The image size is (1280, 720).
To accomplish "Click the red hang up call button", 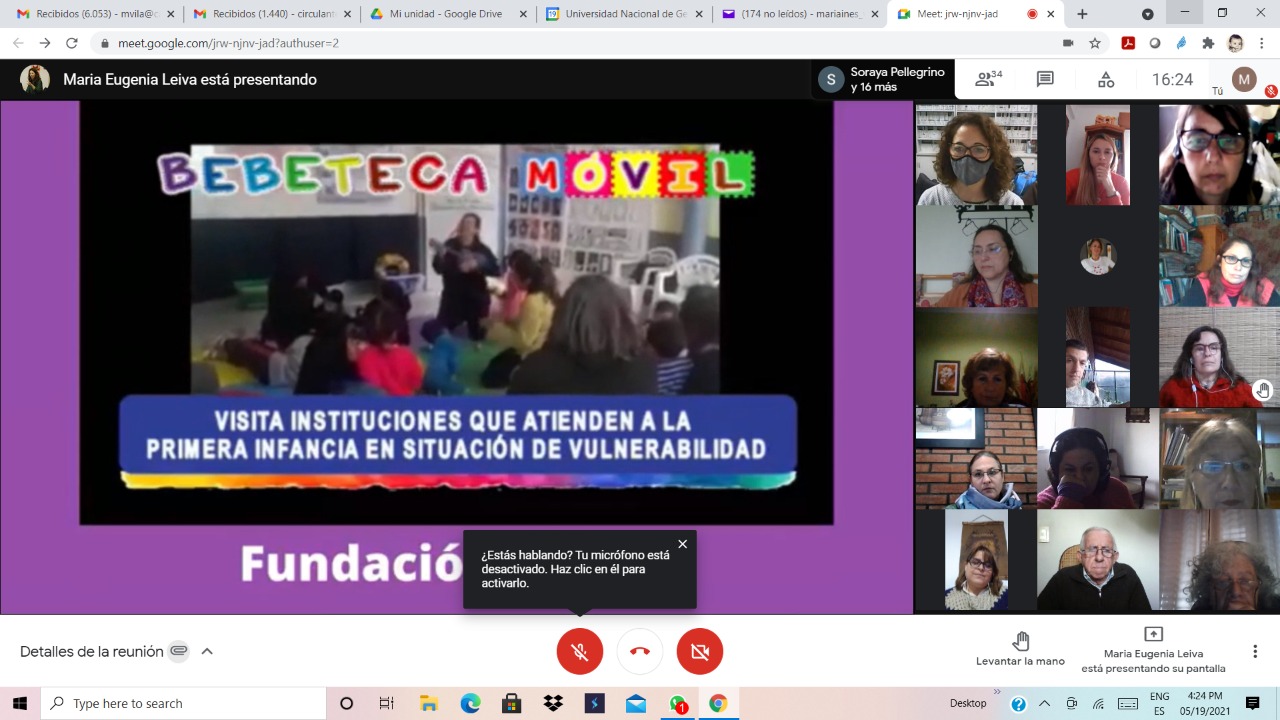I will tap(640, 651).
